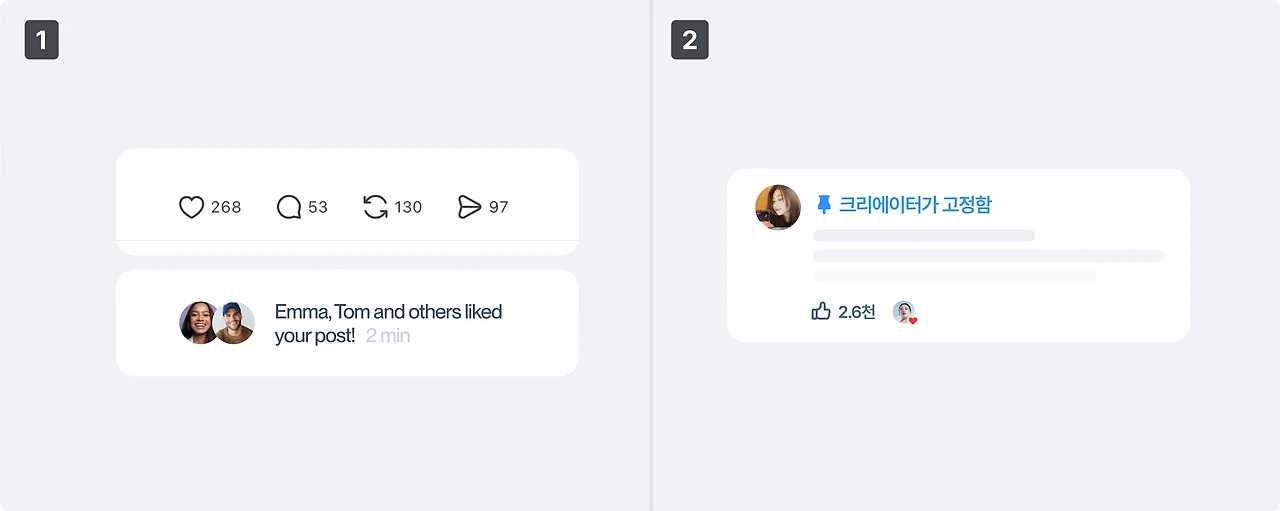Open Emma's profile avatar
The height and width of the screenshot is (511, 1280).
coord(198,323)
